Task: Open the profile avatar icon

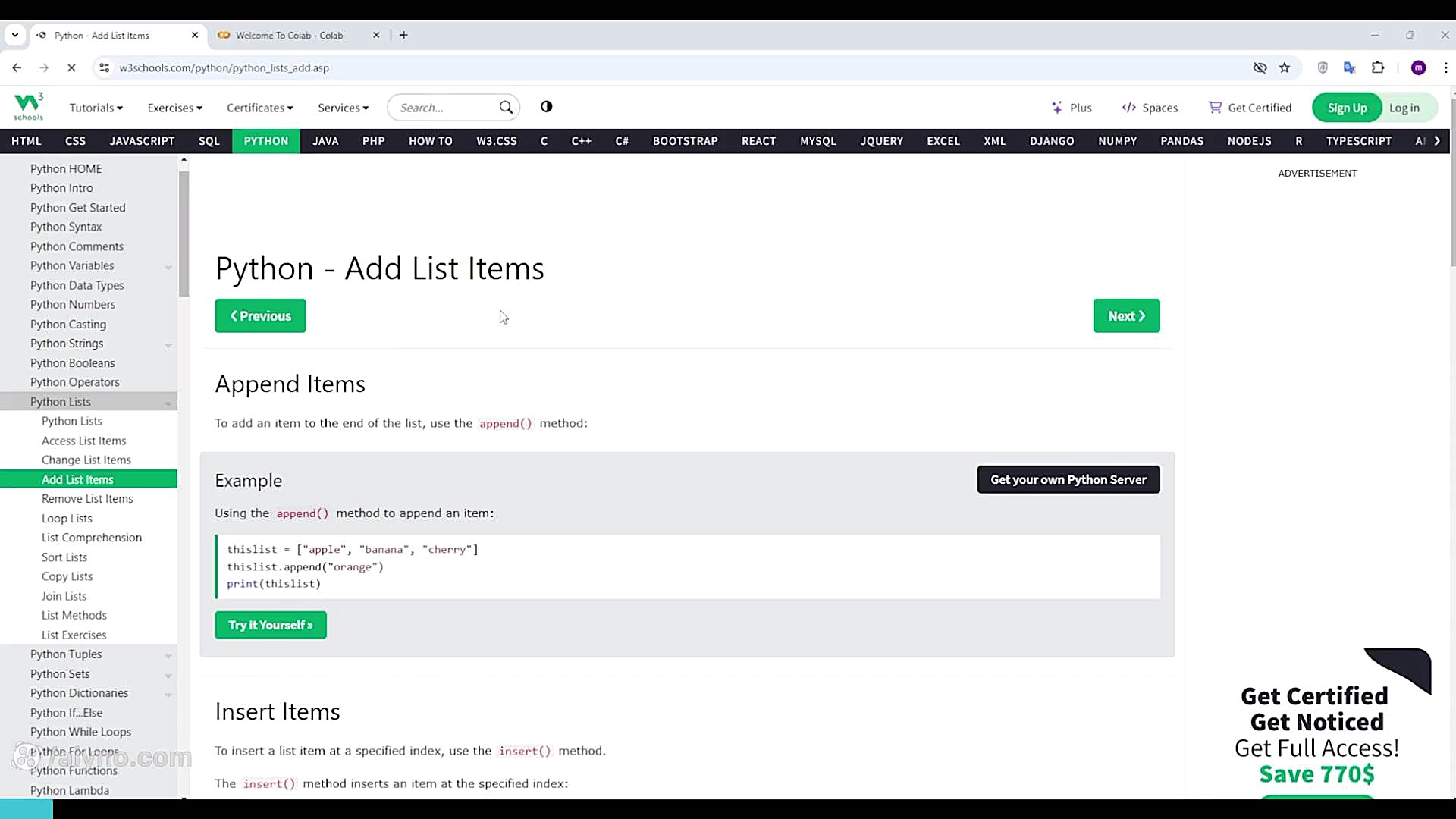Action: [x=1418, y=67]
